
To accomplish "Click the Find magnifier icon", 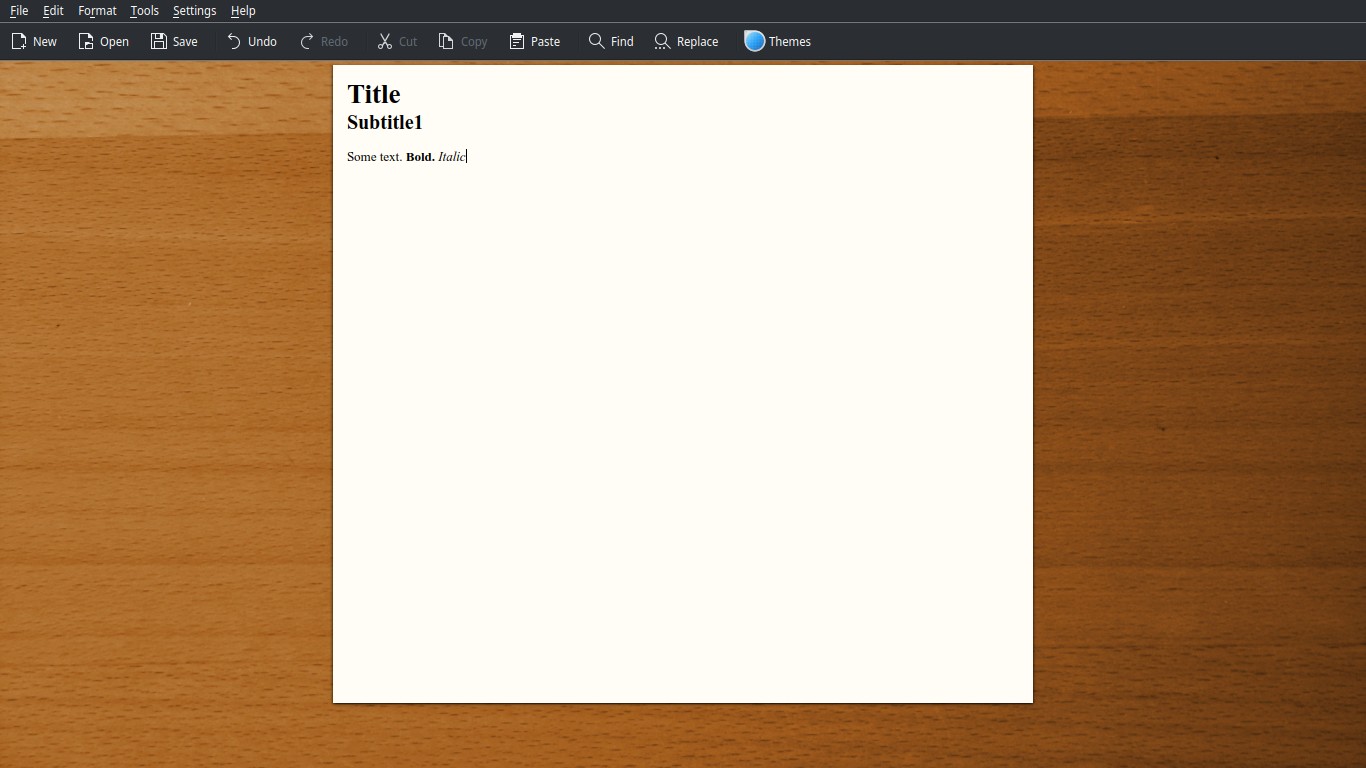I will [597, 41].
